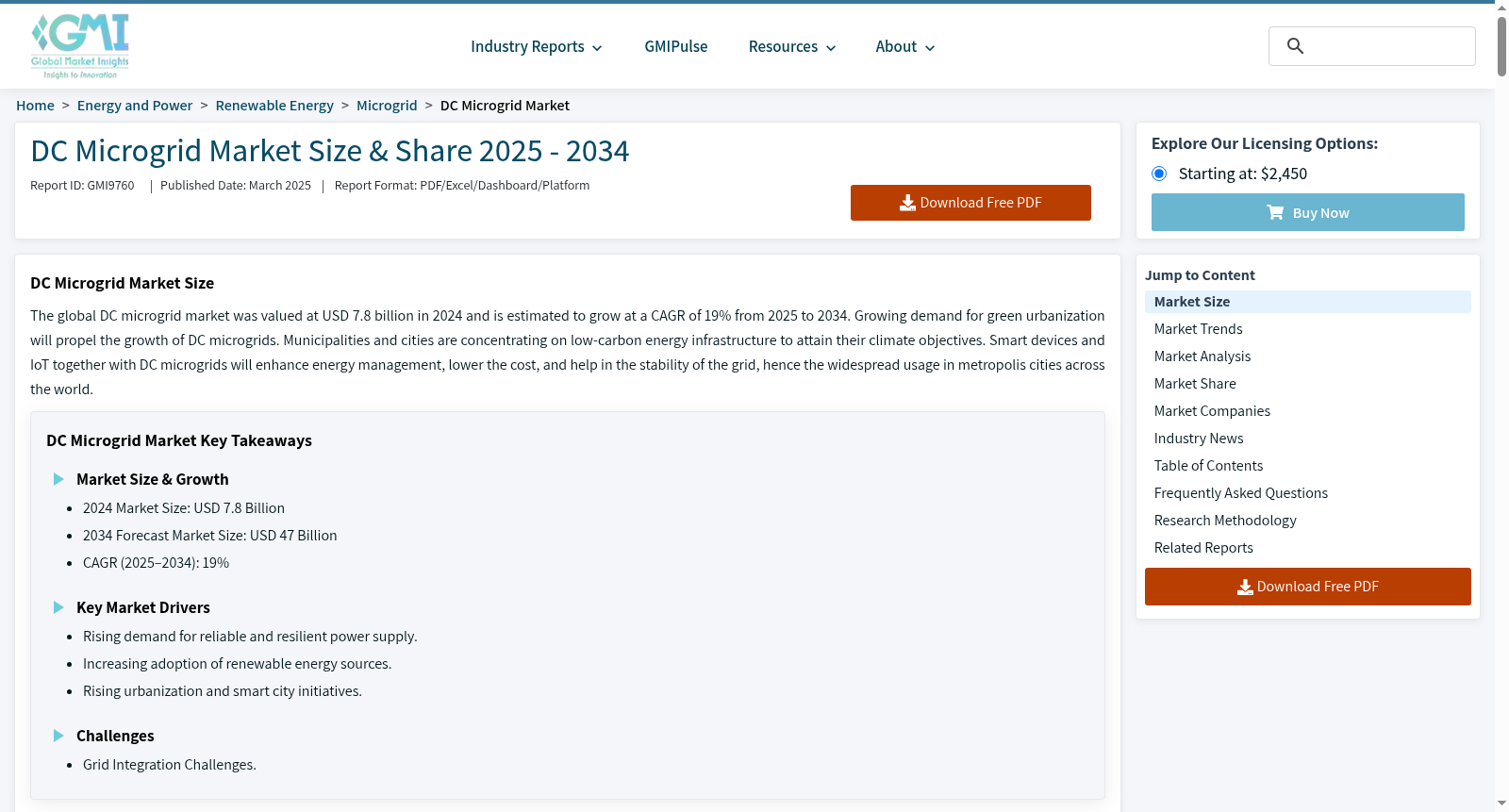Open Microgrid breadcrumb link
Image resolution: width=1509 pixels, height=812 pixels.
387,106
